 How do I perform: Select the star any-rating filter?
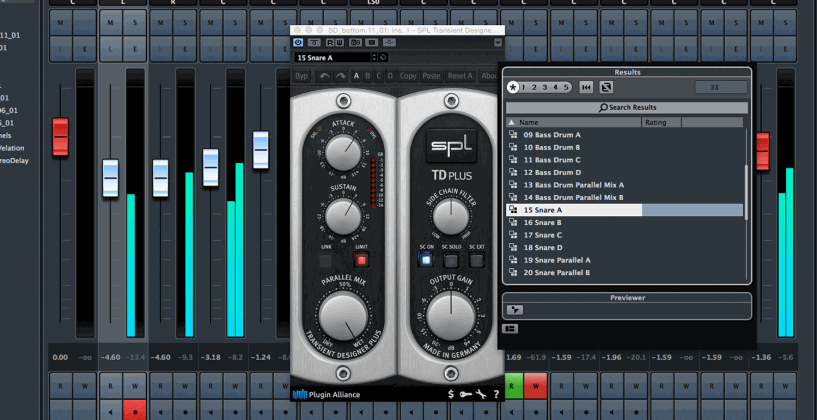pos(513,88)
